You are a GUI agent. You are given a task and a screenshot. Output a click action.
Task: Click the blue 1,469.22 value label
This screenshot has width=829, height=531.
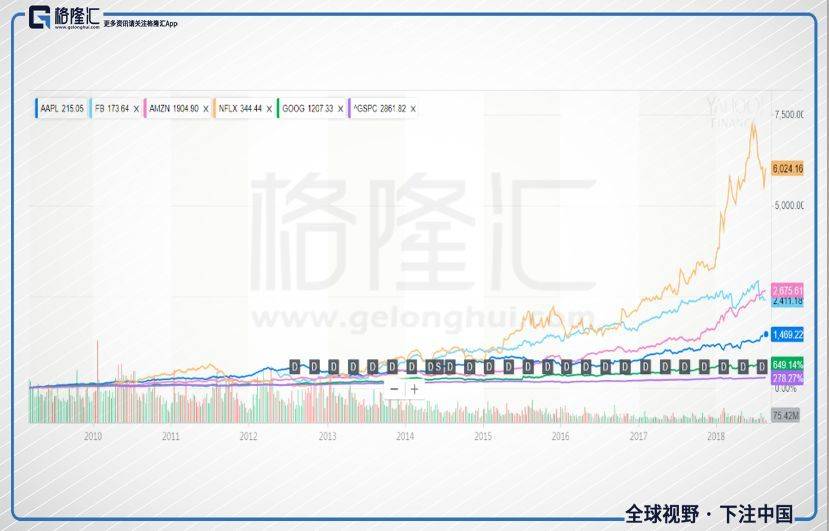[x=787, y=334]
